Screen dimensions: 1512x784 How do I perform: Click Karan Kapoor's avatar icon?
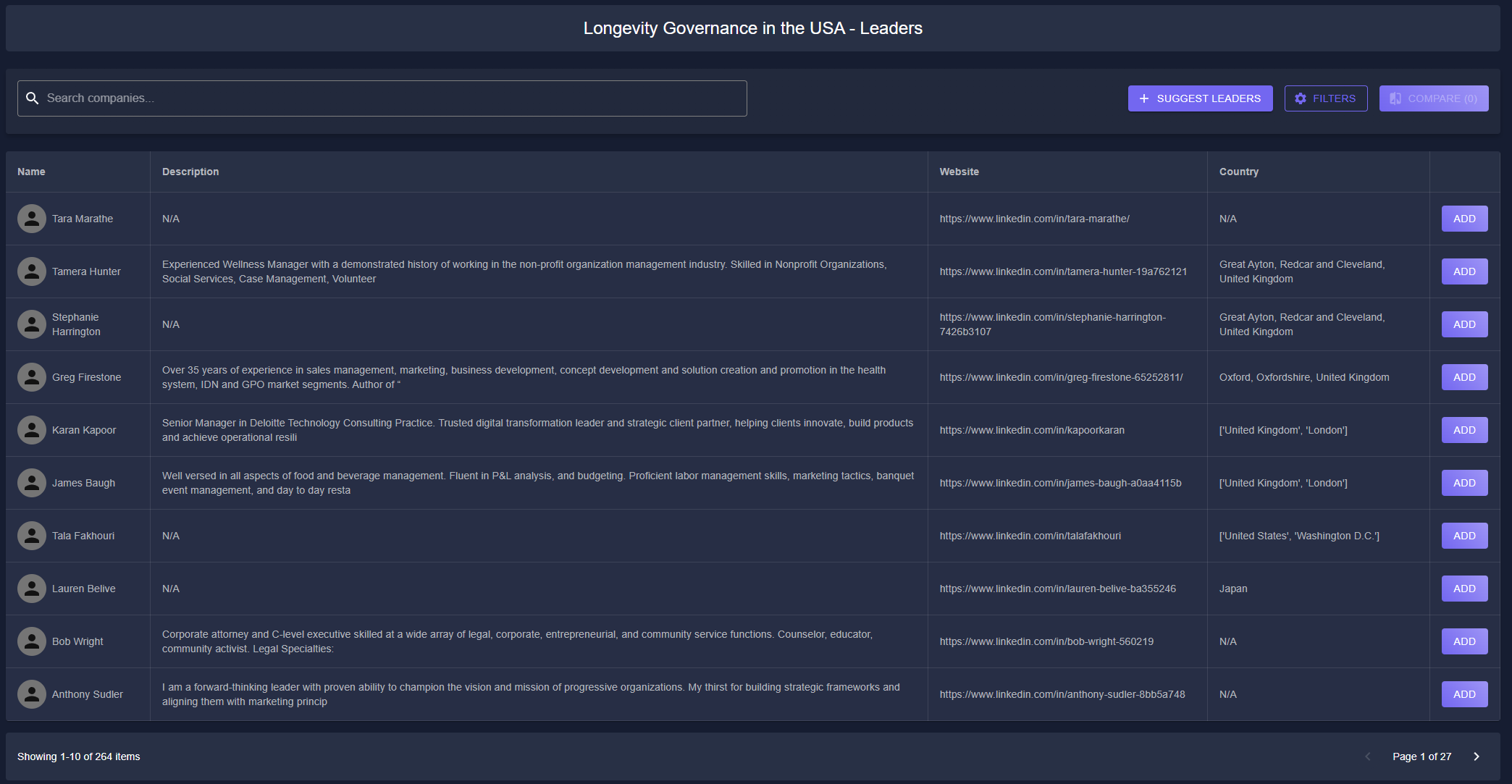[x=32, y=430]
